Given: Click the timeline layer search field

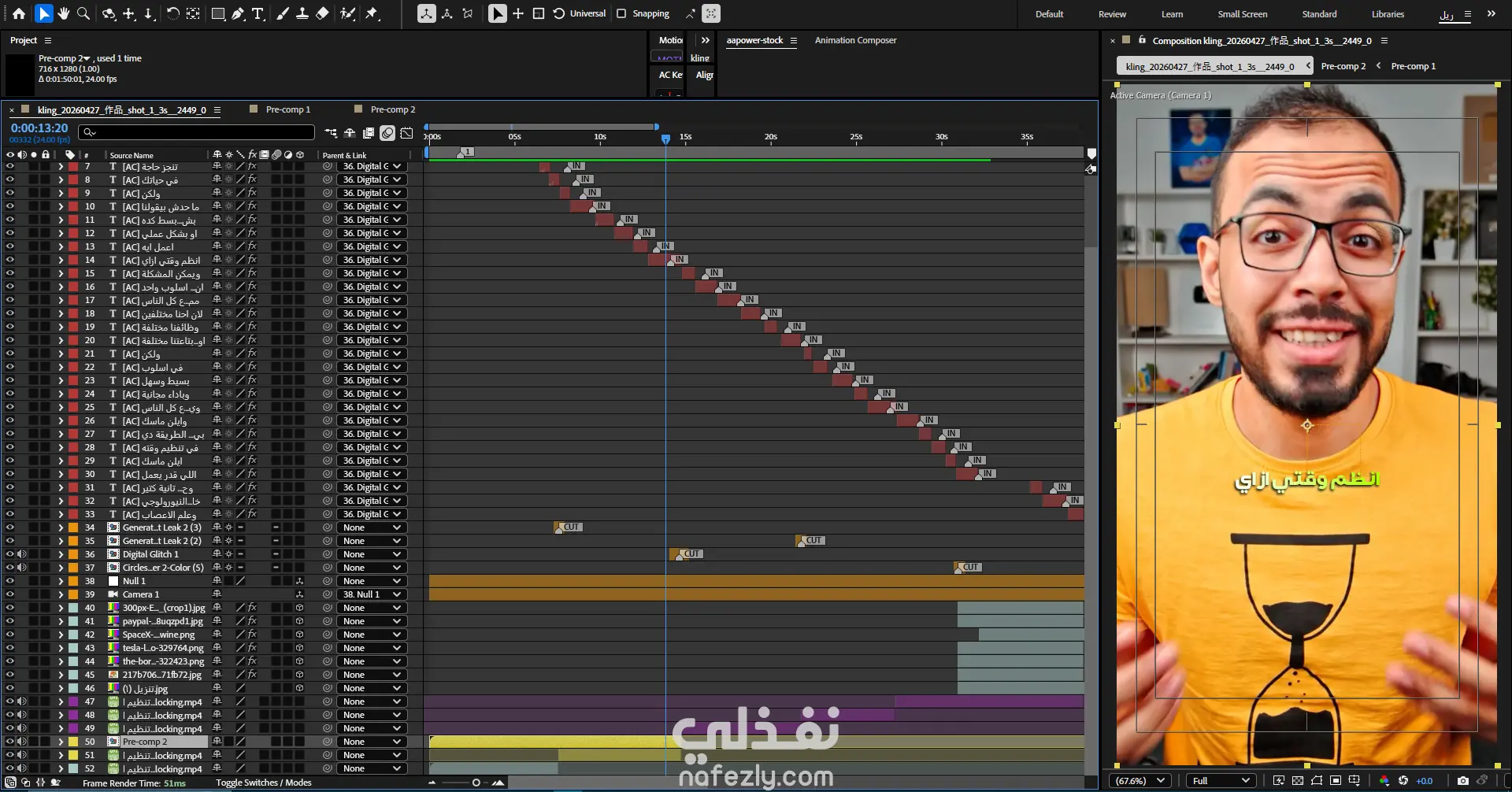Looking at the screenshot, I should pyautogui.click(x=197, y=132).
